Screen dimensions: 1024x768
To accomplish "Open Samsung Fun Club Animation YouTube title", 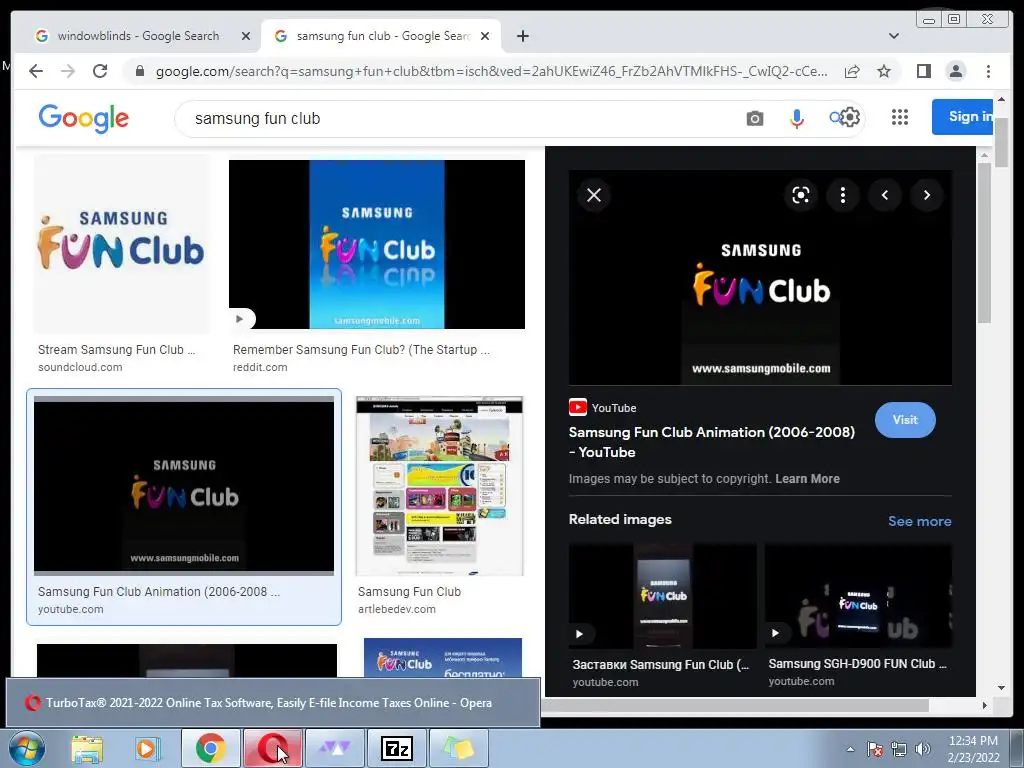I will coord(711,442).
